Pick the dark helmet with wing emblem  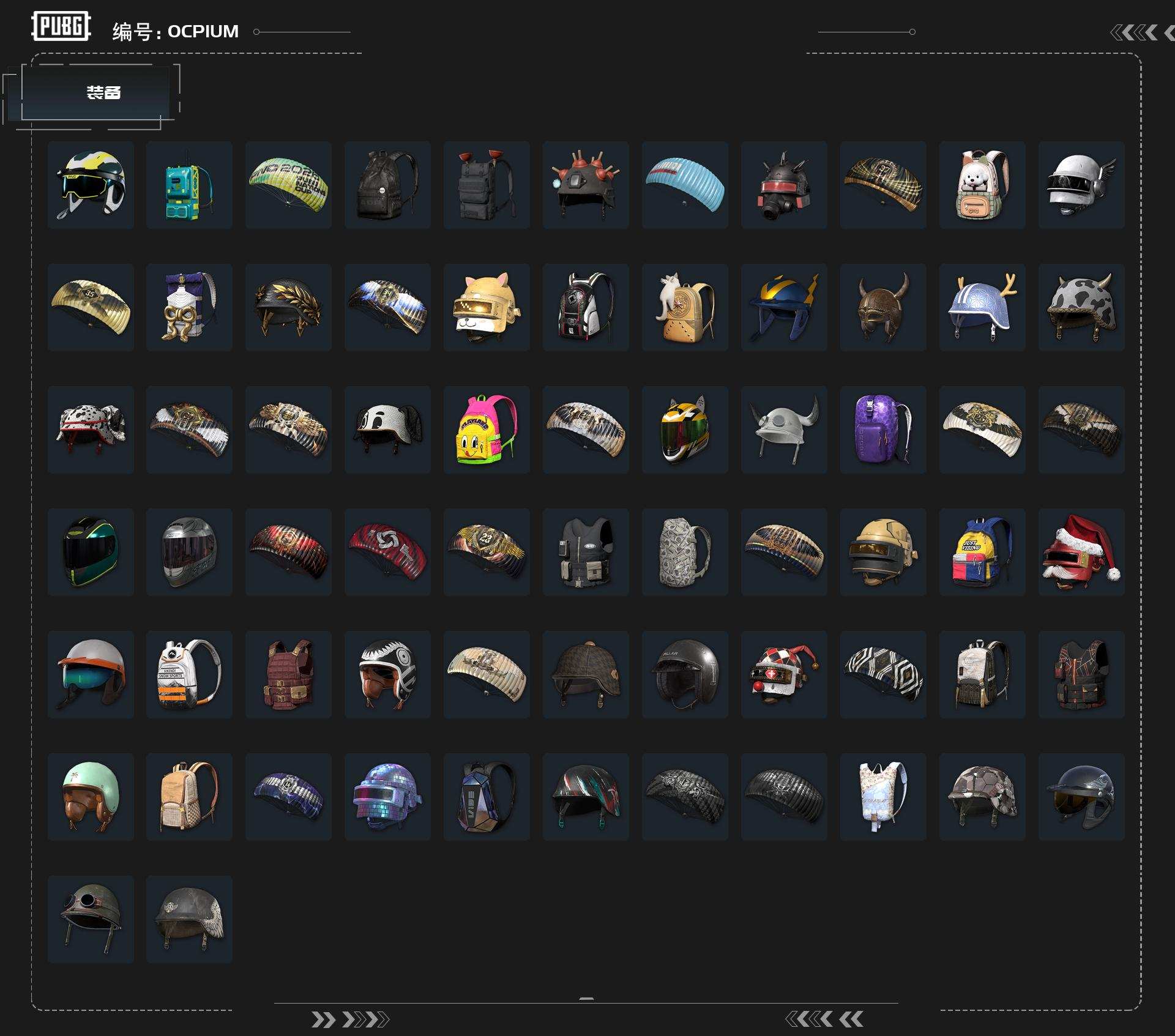coord(189,919)
